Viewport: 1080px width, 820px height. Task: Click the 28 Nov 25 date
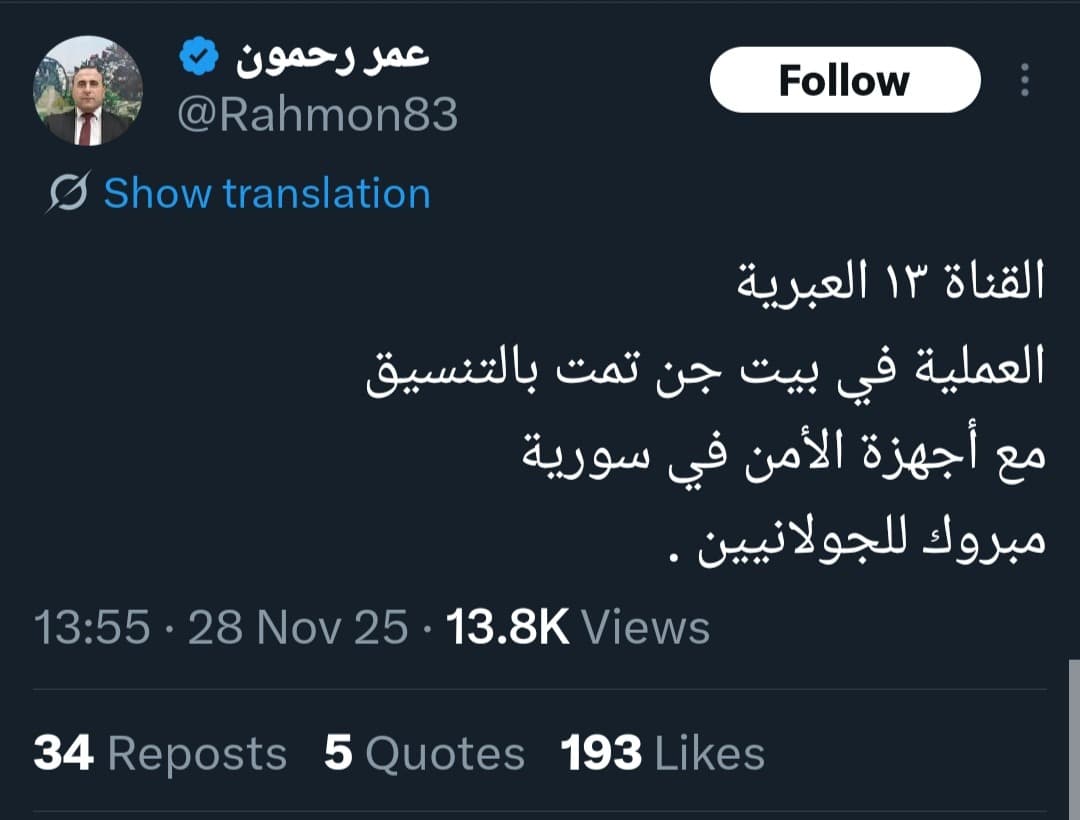[298, 628]
